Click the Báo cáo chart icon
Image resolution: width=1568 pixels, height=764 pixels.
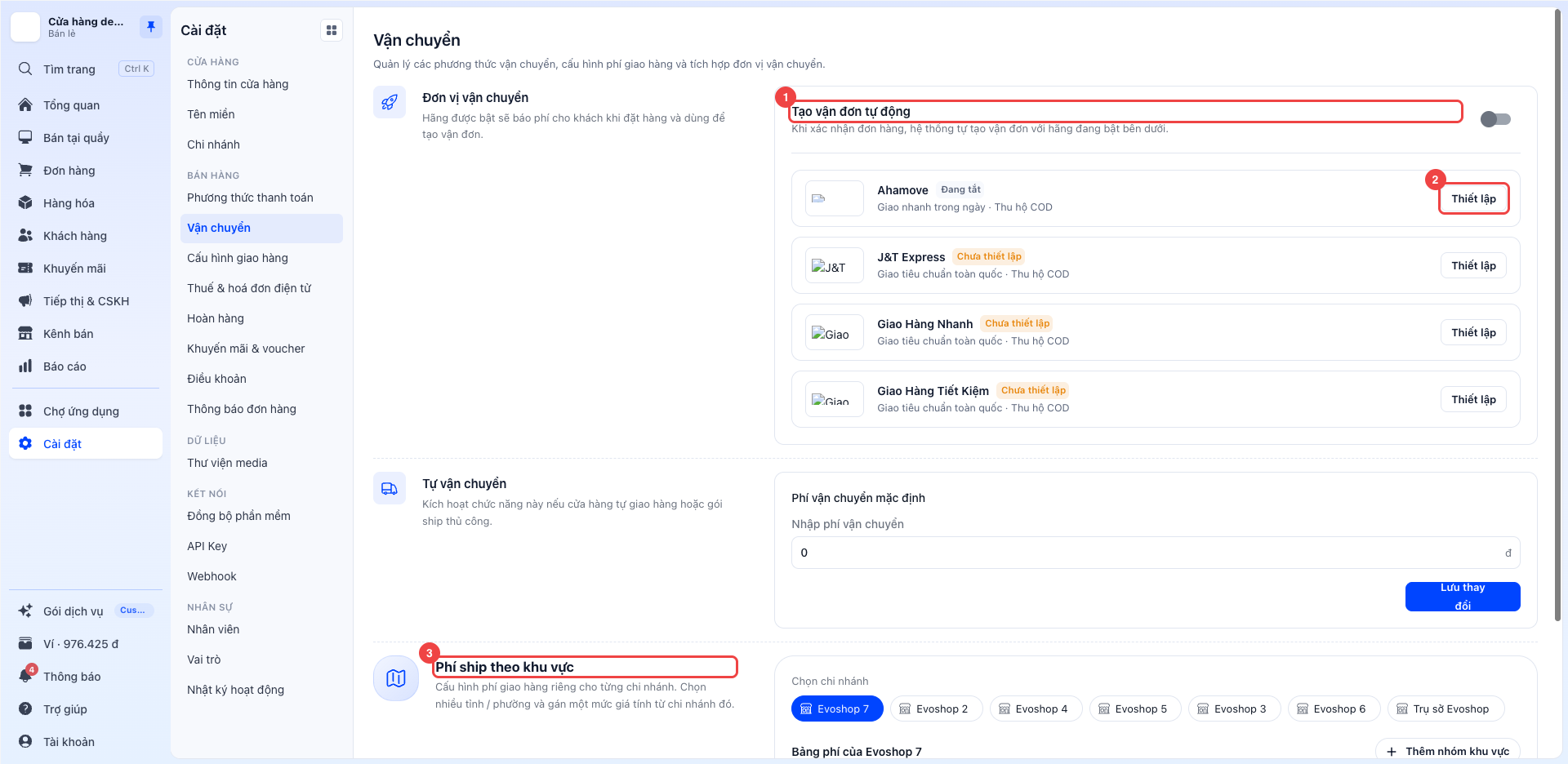click(25, 366)
